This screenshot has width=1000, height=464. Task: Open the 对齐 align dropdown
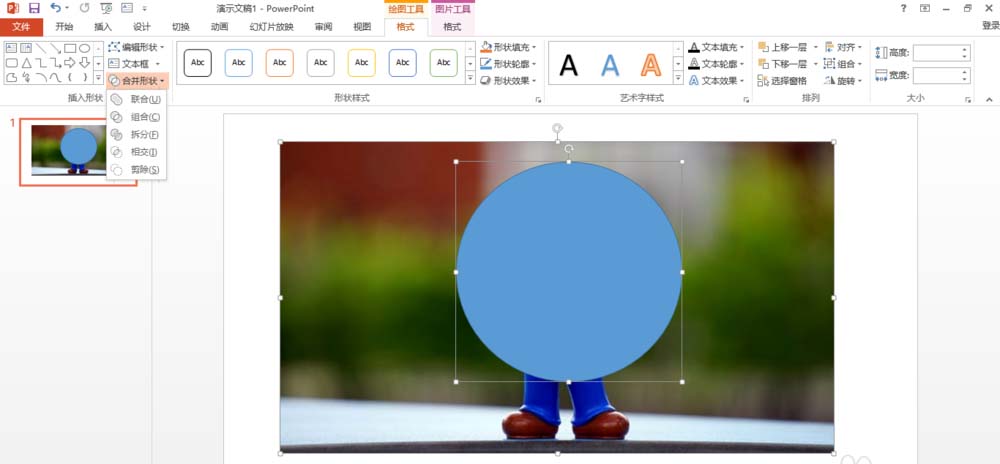[x=844, y=47]
